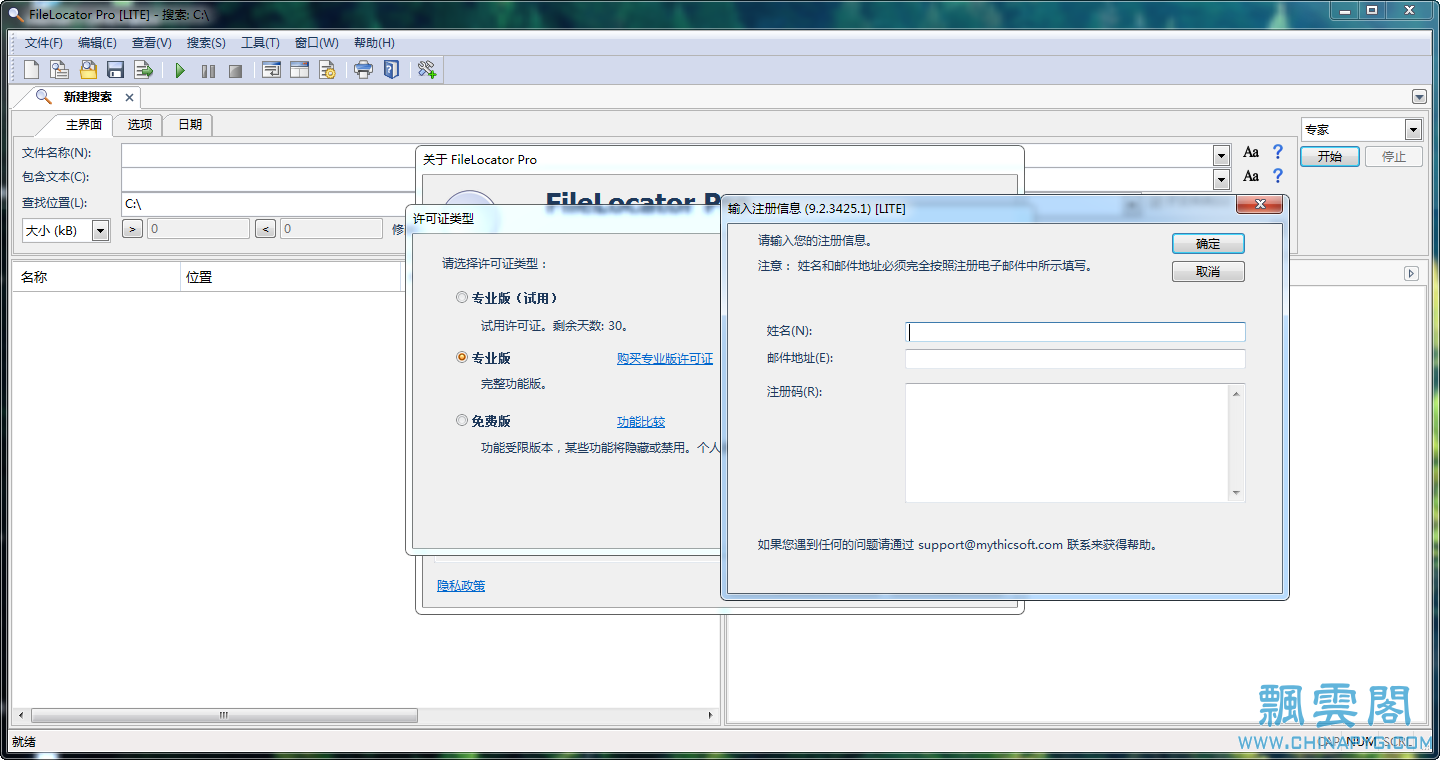
Task: Open the 购买专业版许可证 link
Action: [x=665, y=358]
